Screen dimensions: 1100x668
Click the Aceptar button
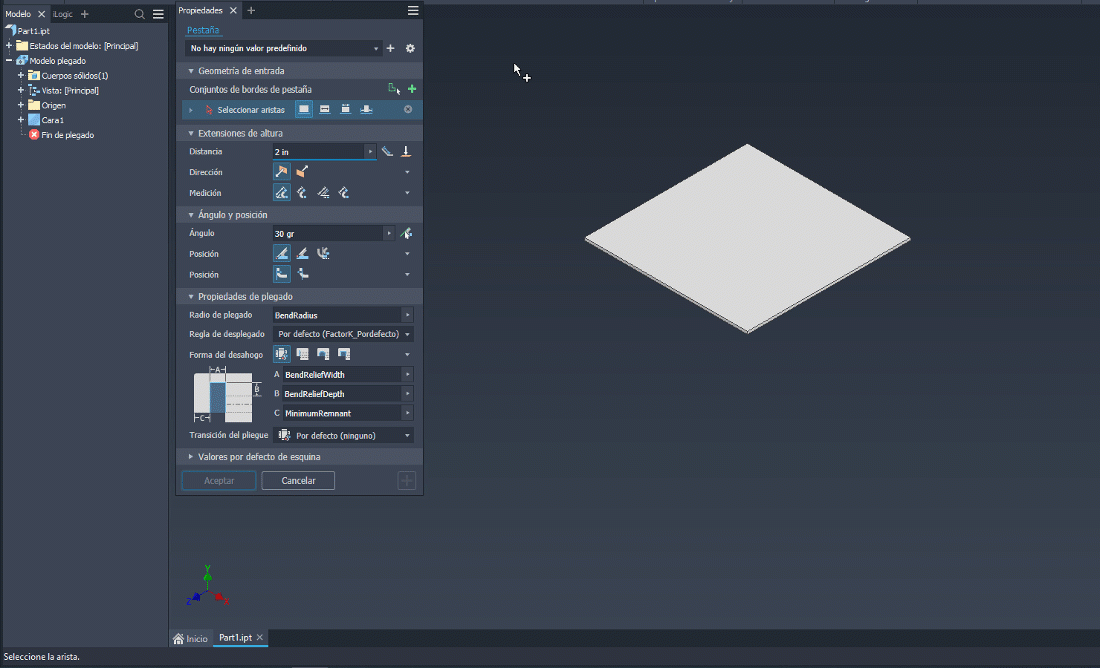click(219, 481)
